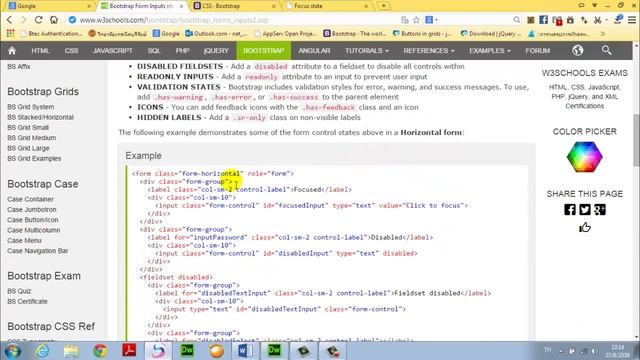
Task: Open BS Grid Examples link
Action: click(x=34, y=158)
